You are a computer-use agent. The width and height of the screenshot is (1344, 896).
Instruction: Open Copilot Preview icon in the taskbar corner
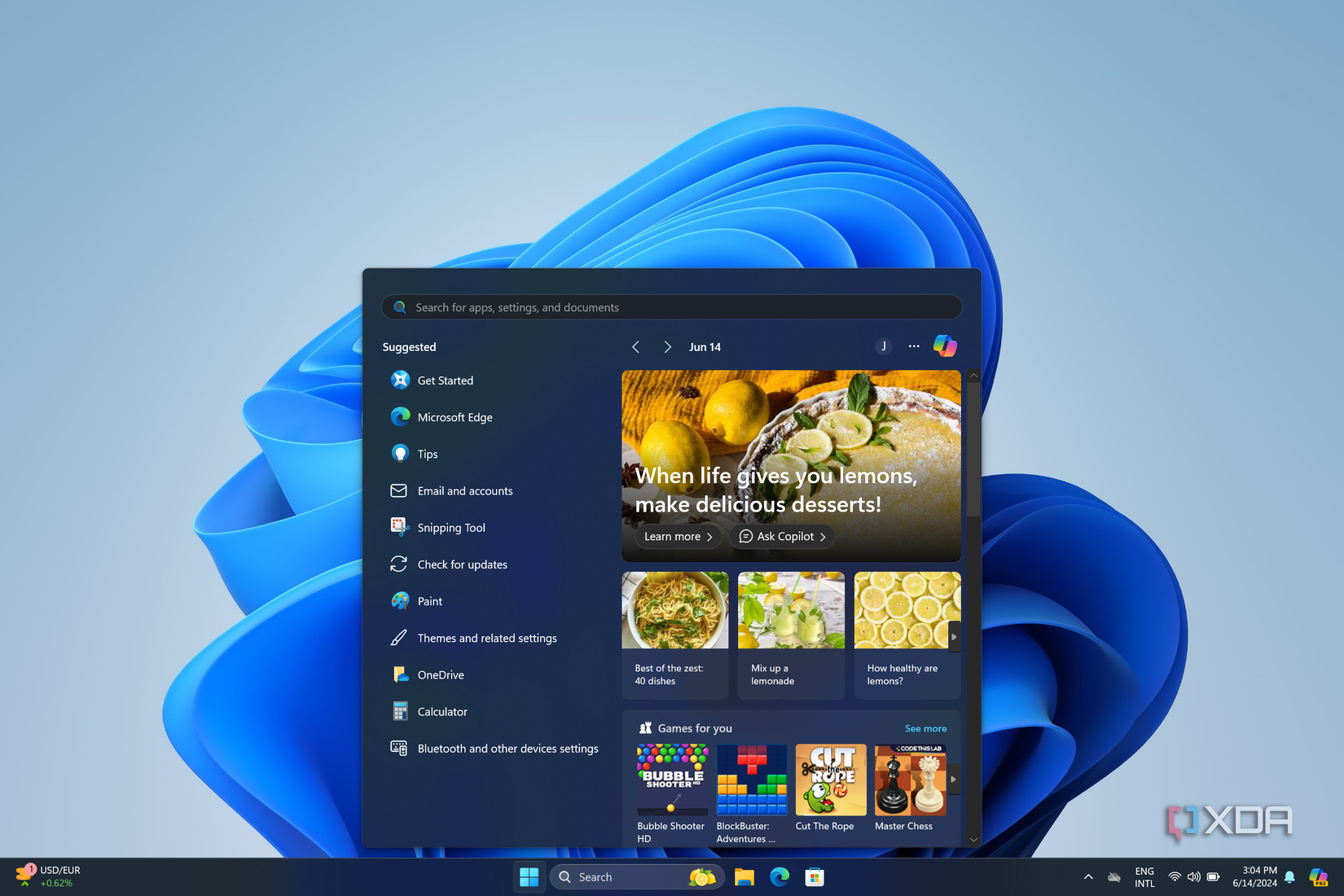pos(1319,877)
